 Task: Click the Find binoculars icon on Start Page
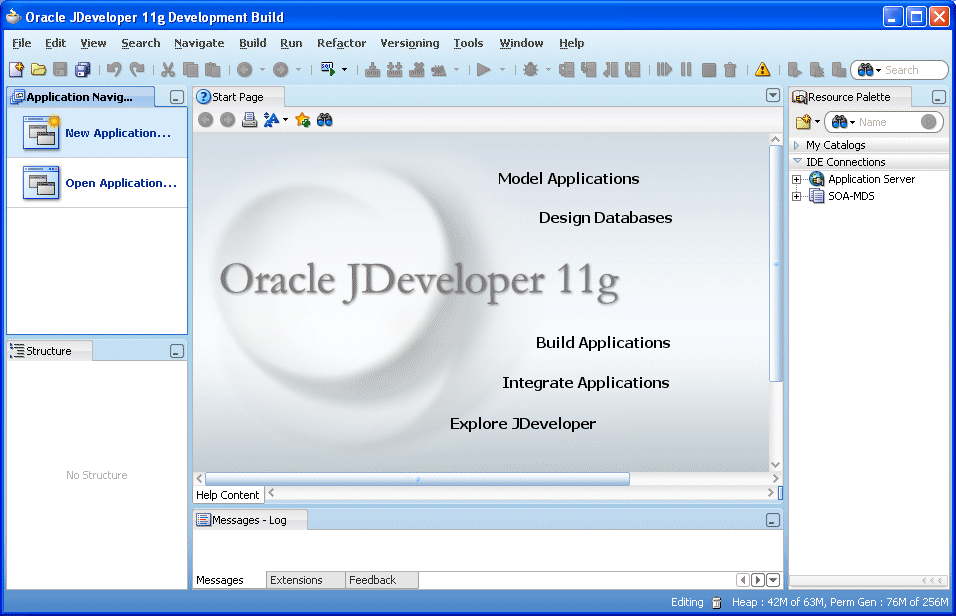[x=324, y=120]
